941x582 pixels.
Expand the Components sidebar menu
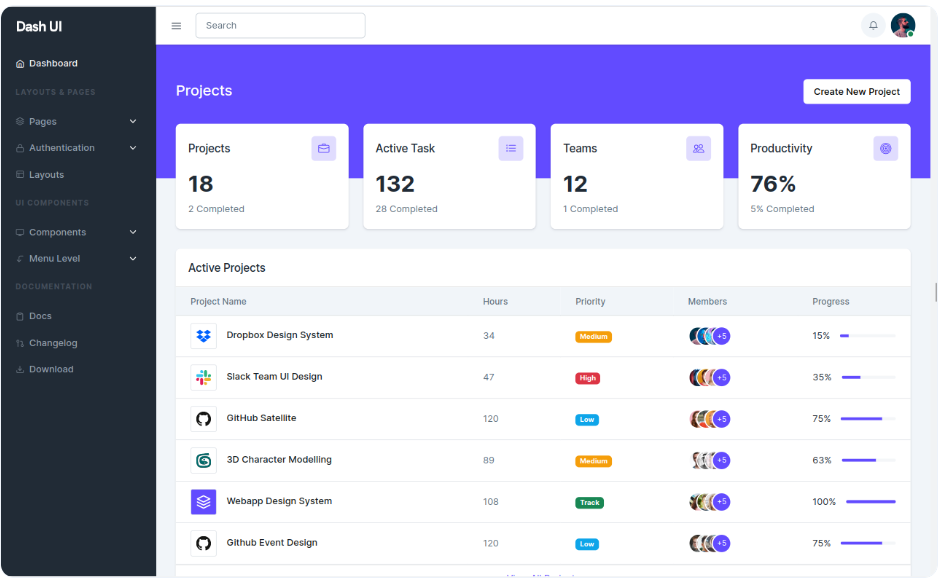[76, 232]
